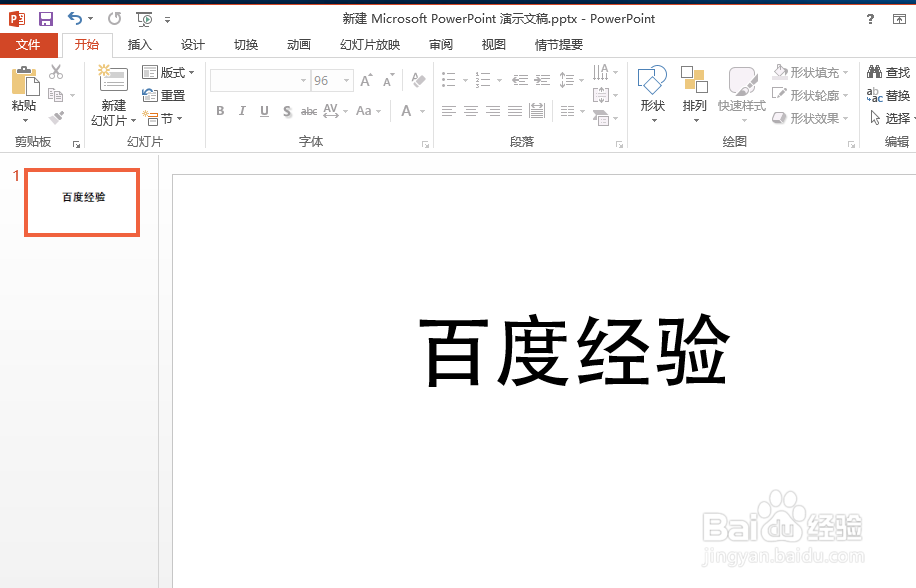Viewport: 916px width, 588px height.
Task: Open the 形状 shapes gallery
Action: pos(653,95)
